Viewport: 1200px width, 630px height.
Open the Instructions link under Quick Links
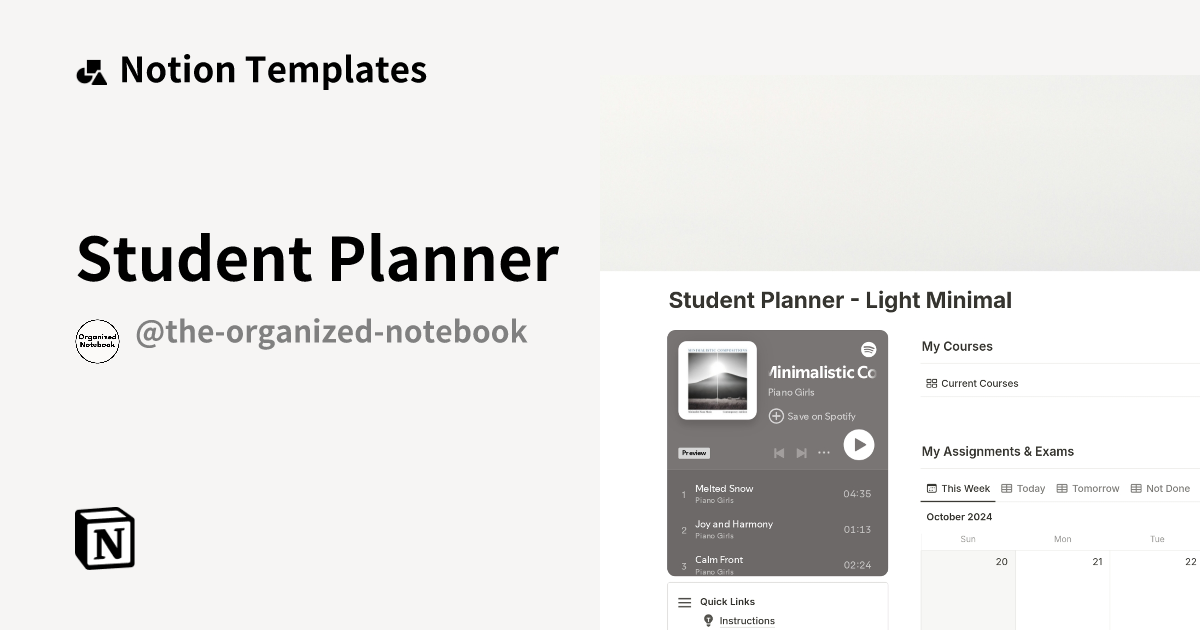(x=746, y=621)
